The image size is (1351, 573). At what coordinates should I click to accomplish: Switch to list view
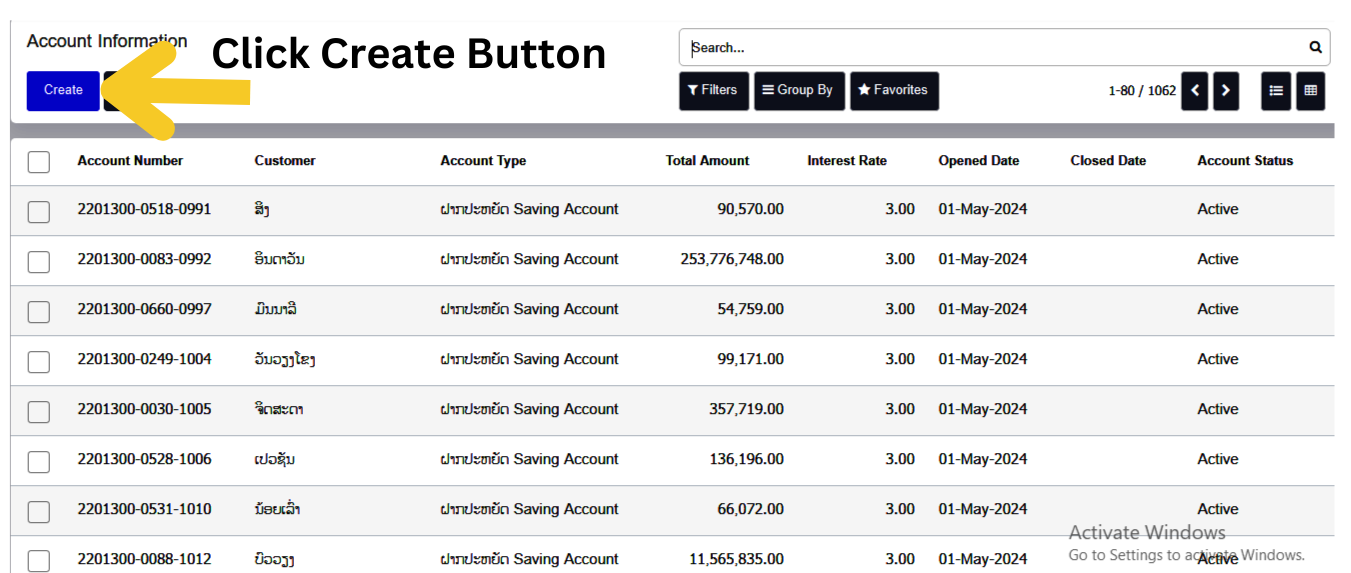click(x=1276, y=91)
